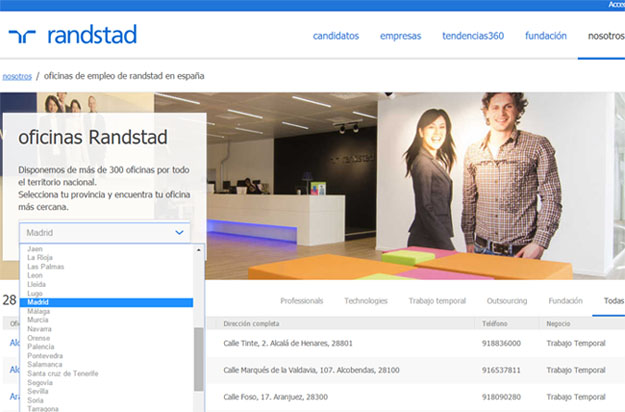The height and width of the screenshot is (412, 625).
Task: Click Trabajo Temporal in the Aranjuez row
Action: click(x=576, y=397)
